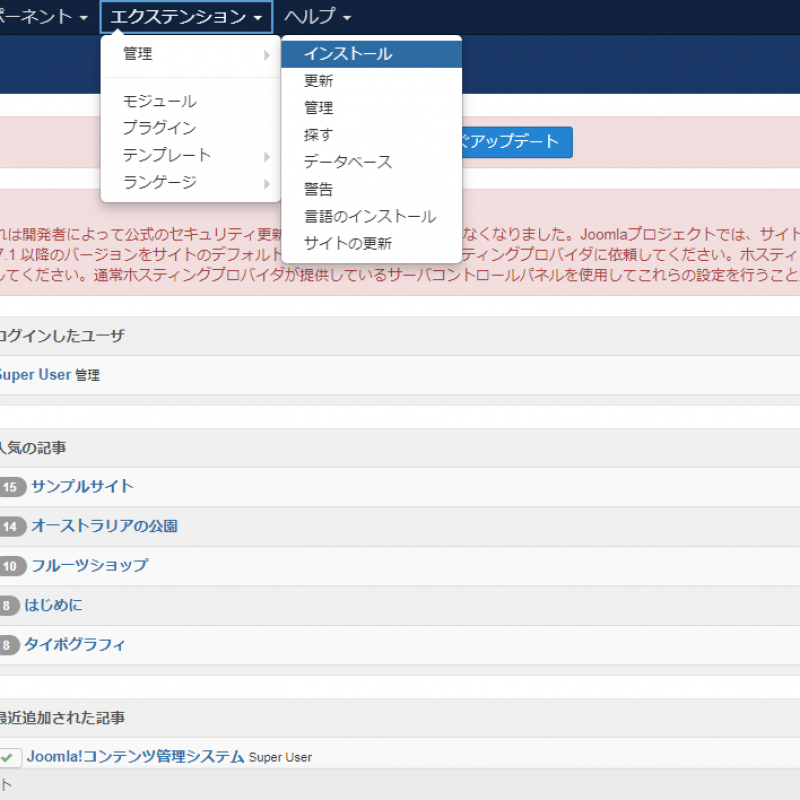Click the green checkmark published status icon

click(x=10, y=758)
